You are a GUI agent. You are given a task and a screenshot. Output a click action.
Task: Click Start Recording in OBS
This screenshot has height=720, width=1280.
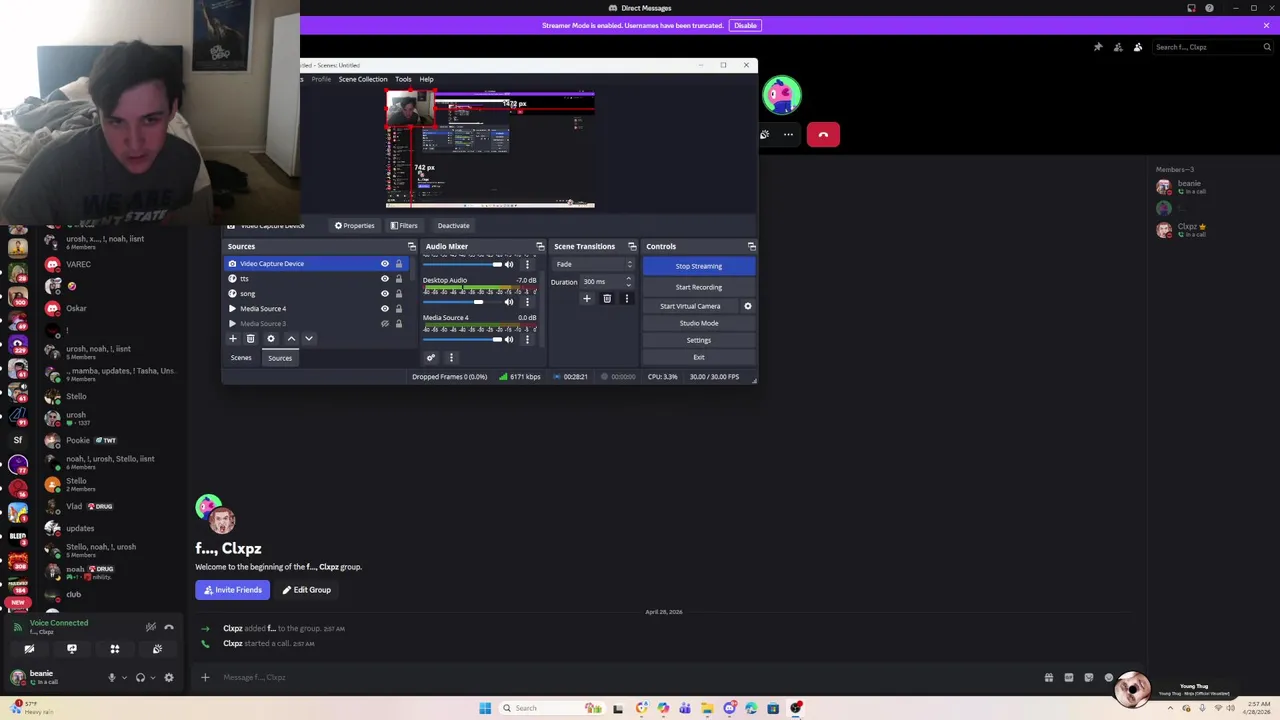[698, 287]
